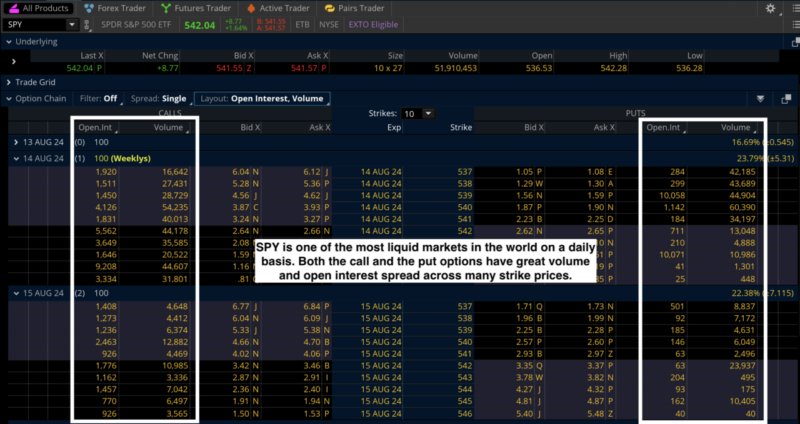Open the SPY symbol dropdown arrow

click(x=72, y=24)
